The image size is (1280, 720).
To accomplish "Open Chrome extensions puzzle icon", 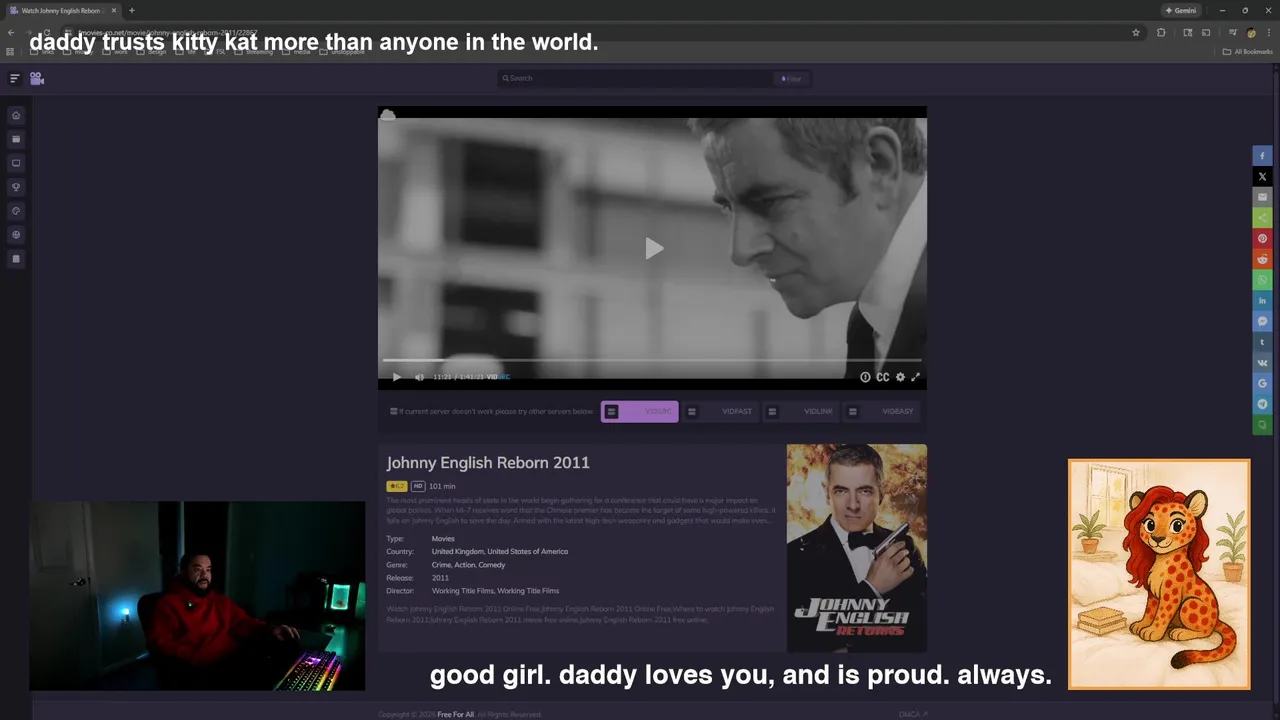I will (1161, 33).
